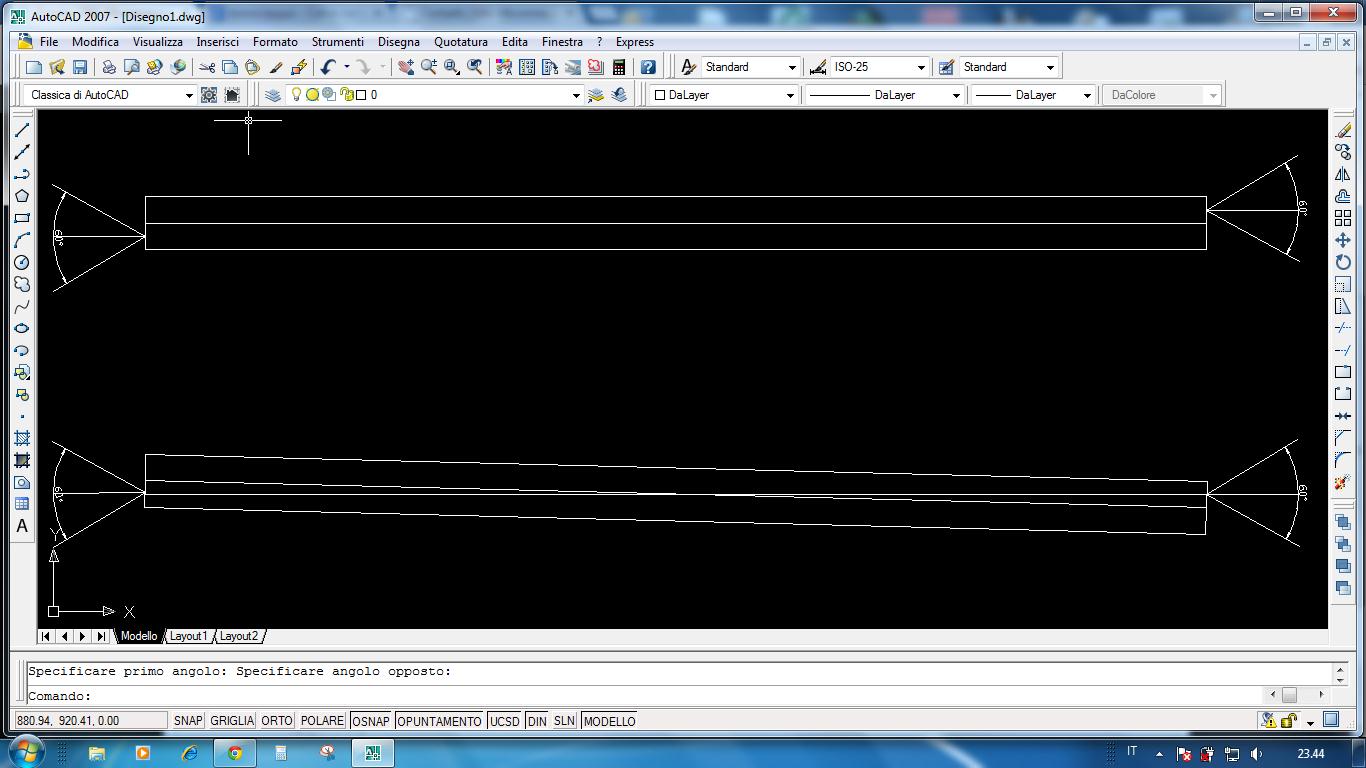Screen dimensions: 1366x768
Task: Open Layer Properties Manager icon
Action: click(273, 95)
